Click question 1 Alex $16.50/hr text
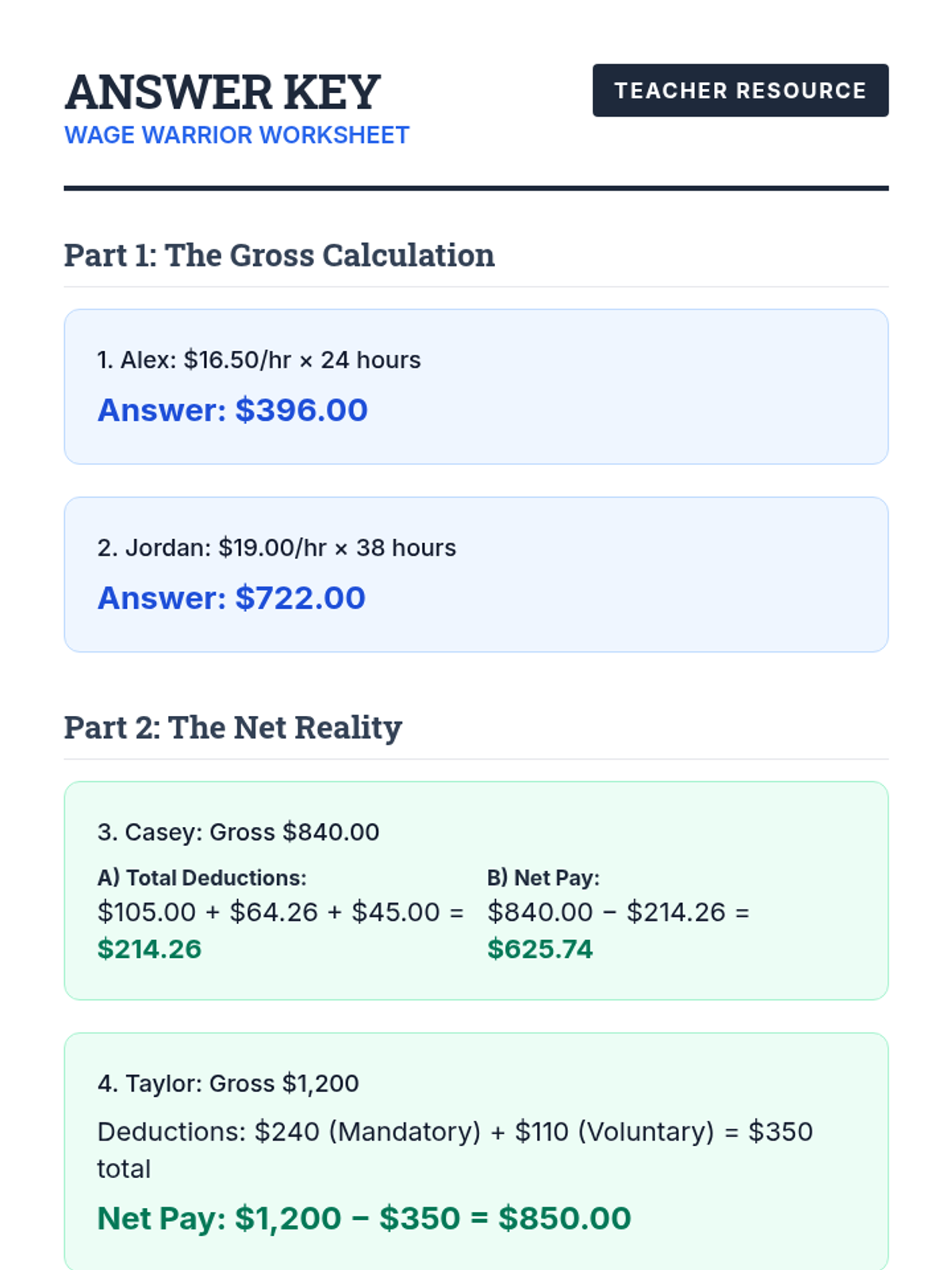This screenshot has width=952, height=1270. click(x=259, y=360)
